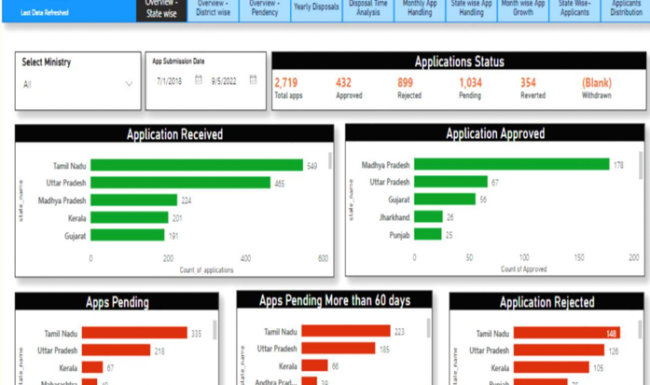Click the 1,034 Pending status card
This screenshot has height=385, width=650.
(471, 88)
